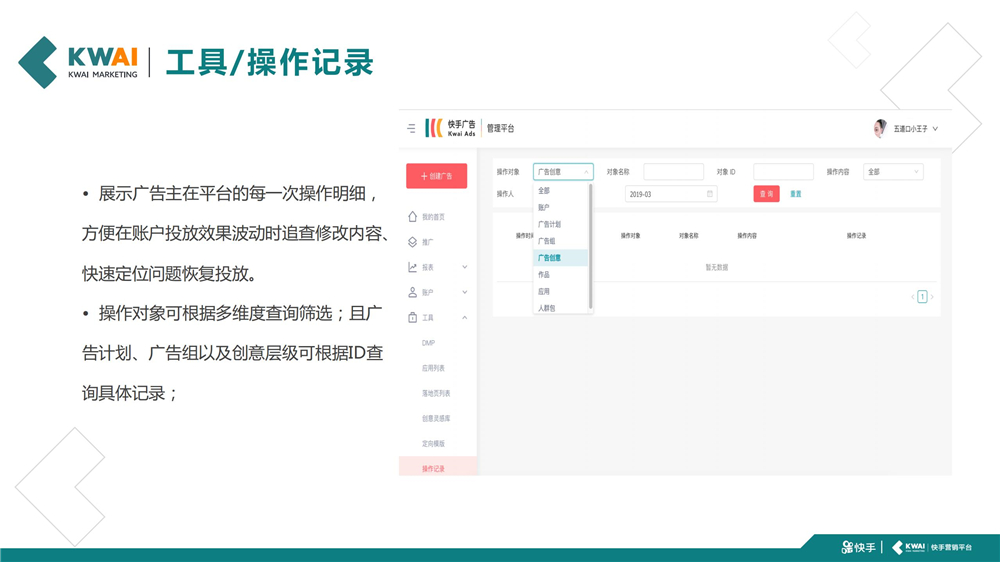Collapse the 工具 sidebar section chevron

[x=465, y=317]
